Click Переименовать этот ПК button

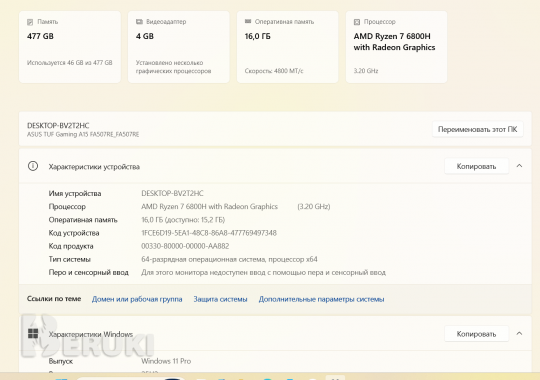[x=477, y=129]
